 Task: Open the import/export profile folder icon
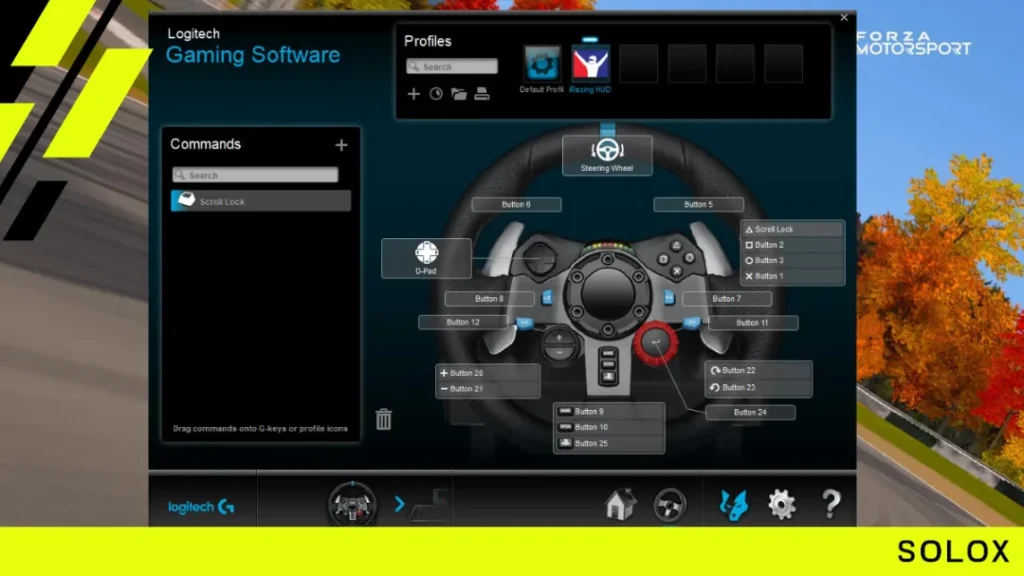(458, 94)
